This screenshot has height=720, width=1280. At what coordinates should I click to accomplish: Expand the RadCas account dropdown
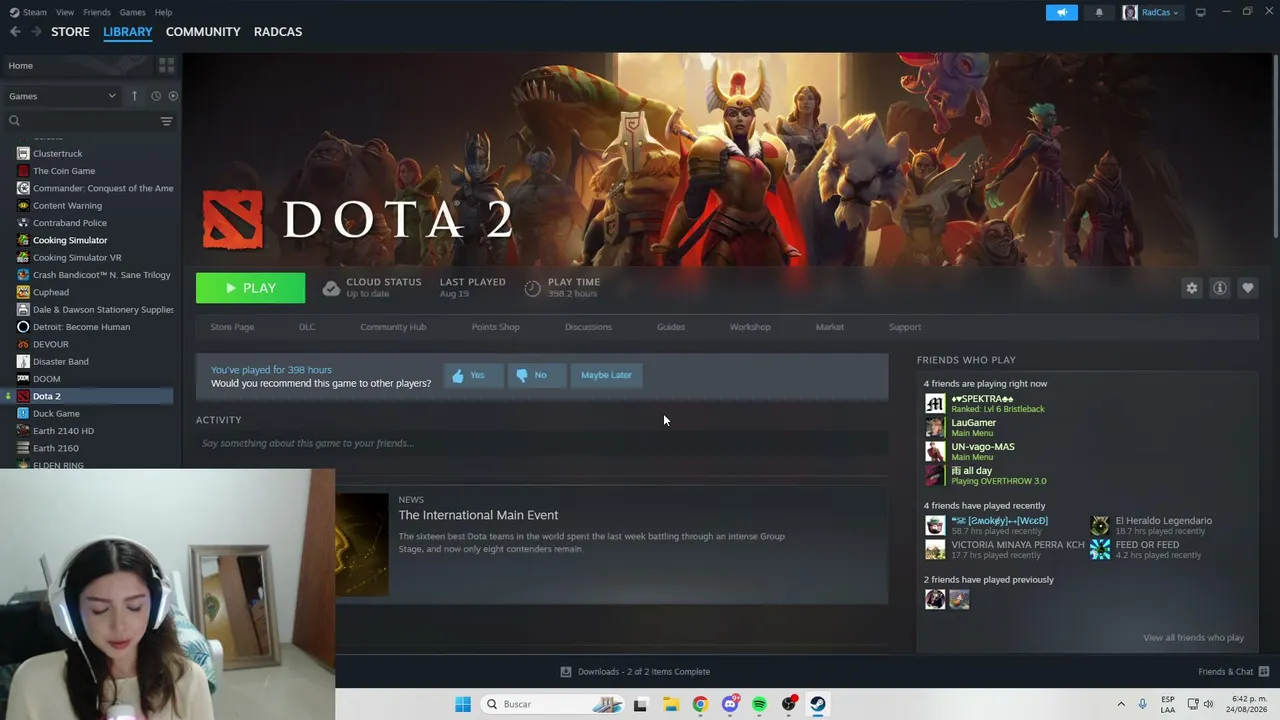pos(1152,12)
